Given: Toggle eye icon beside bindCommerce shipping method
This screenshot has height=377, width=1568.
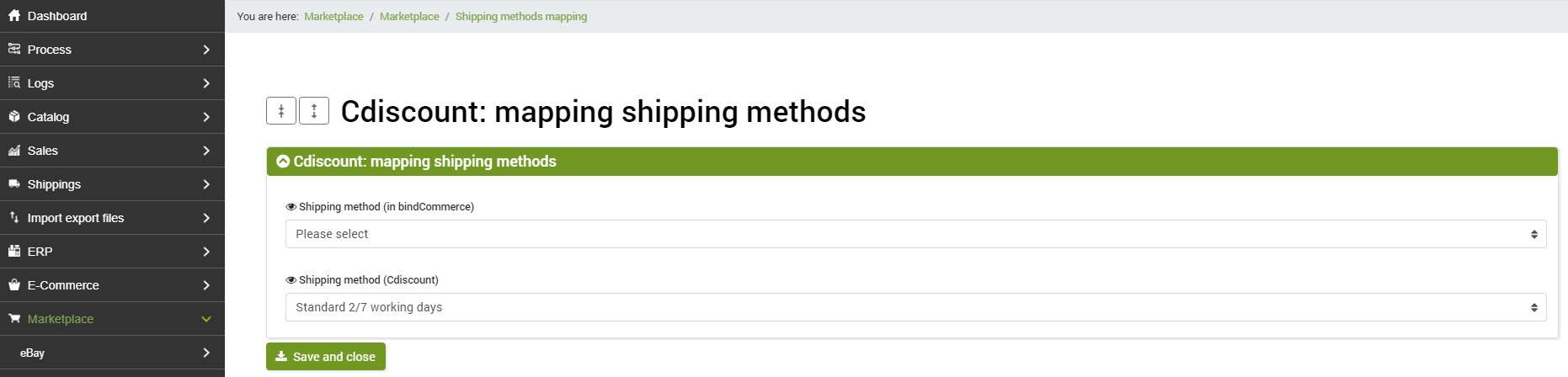Looking at the screenshot, I should tap(291, 207).
